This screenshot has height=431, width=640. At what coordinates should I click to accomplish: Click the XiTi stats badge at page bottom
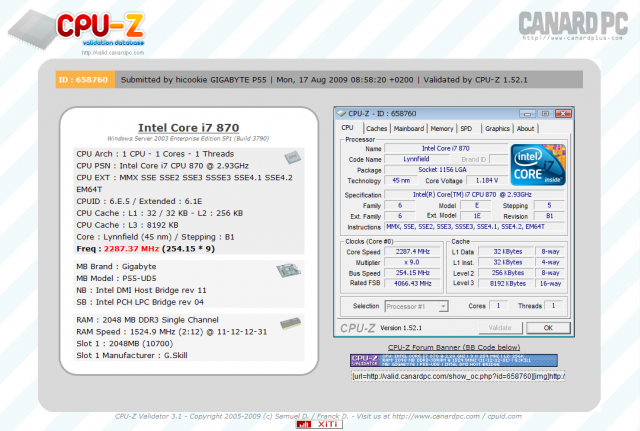click(319, 424)
